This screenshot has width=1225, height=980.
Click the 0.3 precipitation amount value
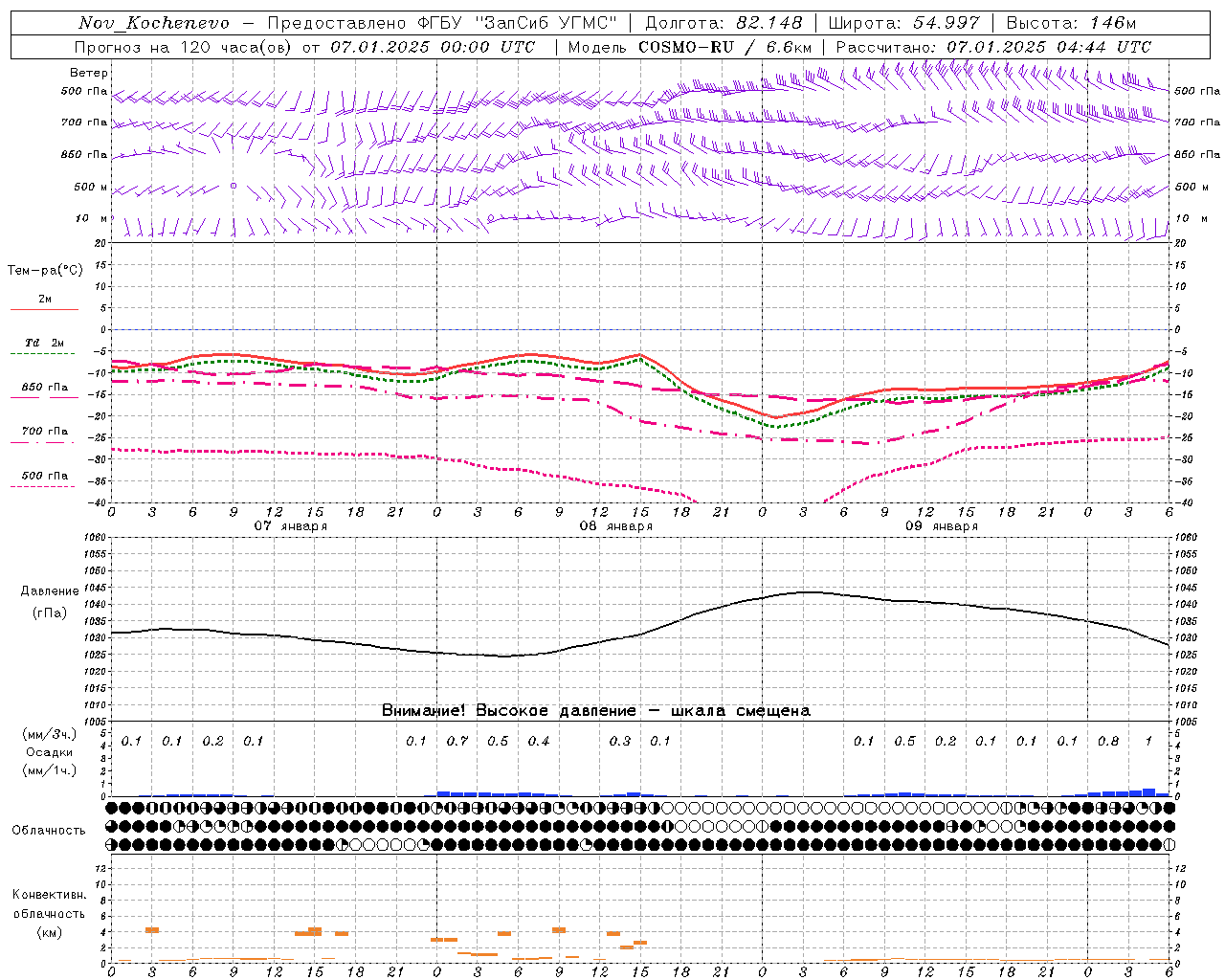620,742
